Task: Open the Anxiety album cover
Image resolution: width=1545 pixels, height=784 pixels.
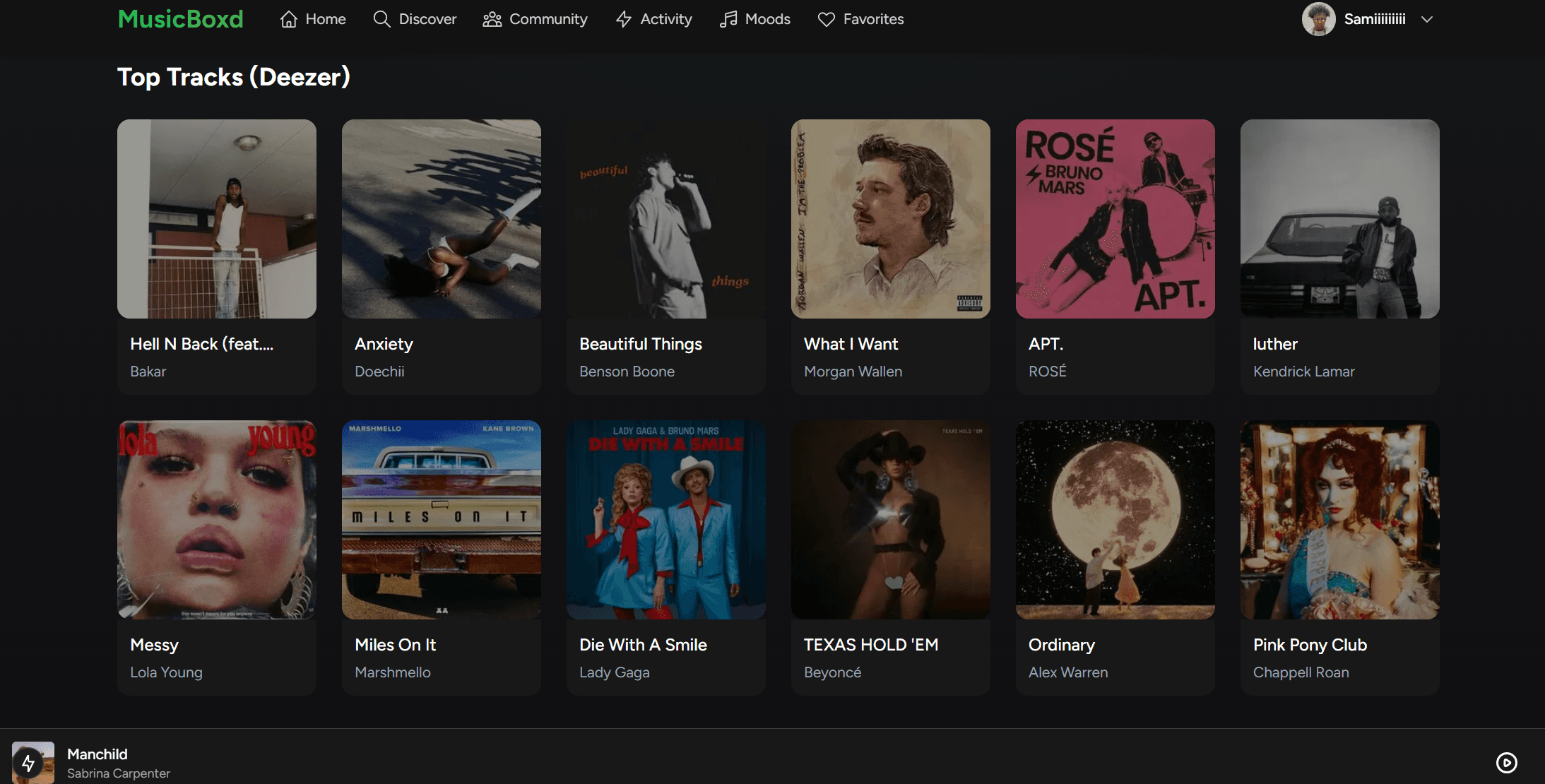Action: point(442,219)
